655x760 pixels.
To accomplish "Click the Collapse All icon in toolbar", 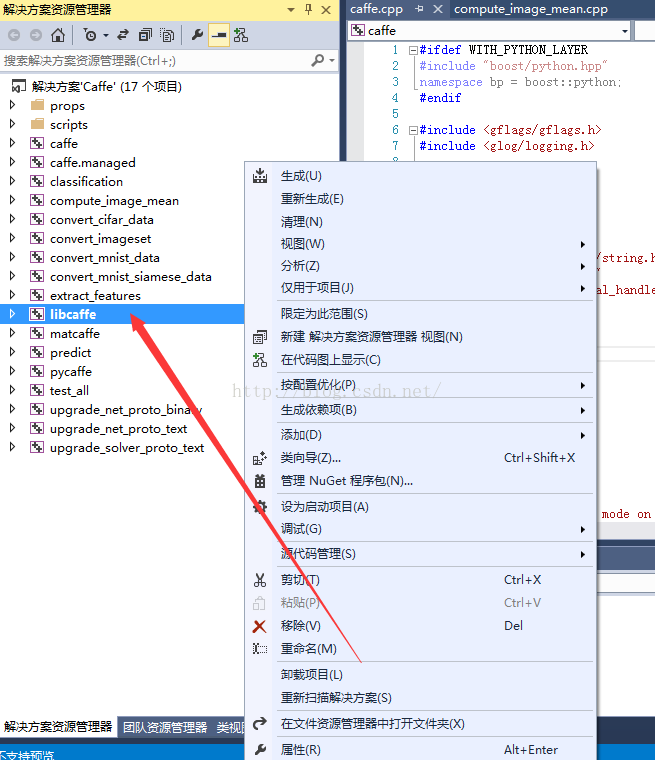I will 145,35.
